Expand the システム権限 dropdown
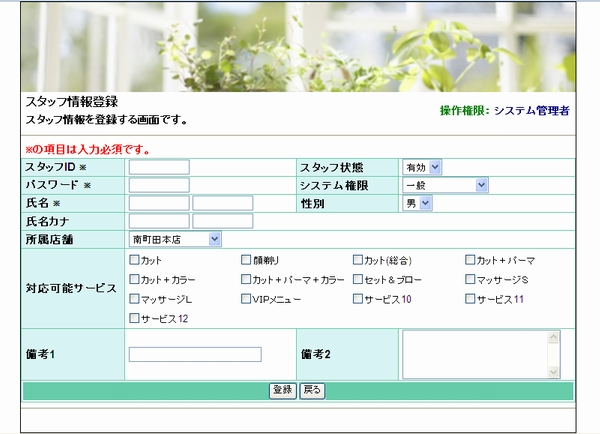Viewport: 600px width, 434px height. pos(445,185)
